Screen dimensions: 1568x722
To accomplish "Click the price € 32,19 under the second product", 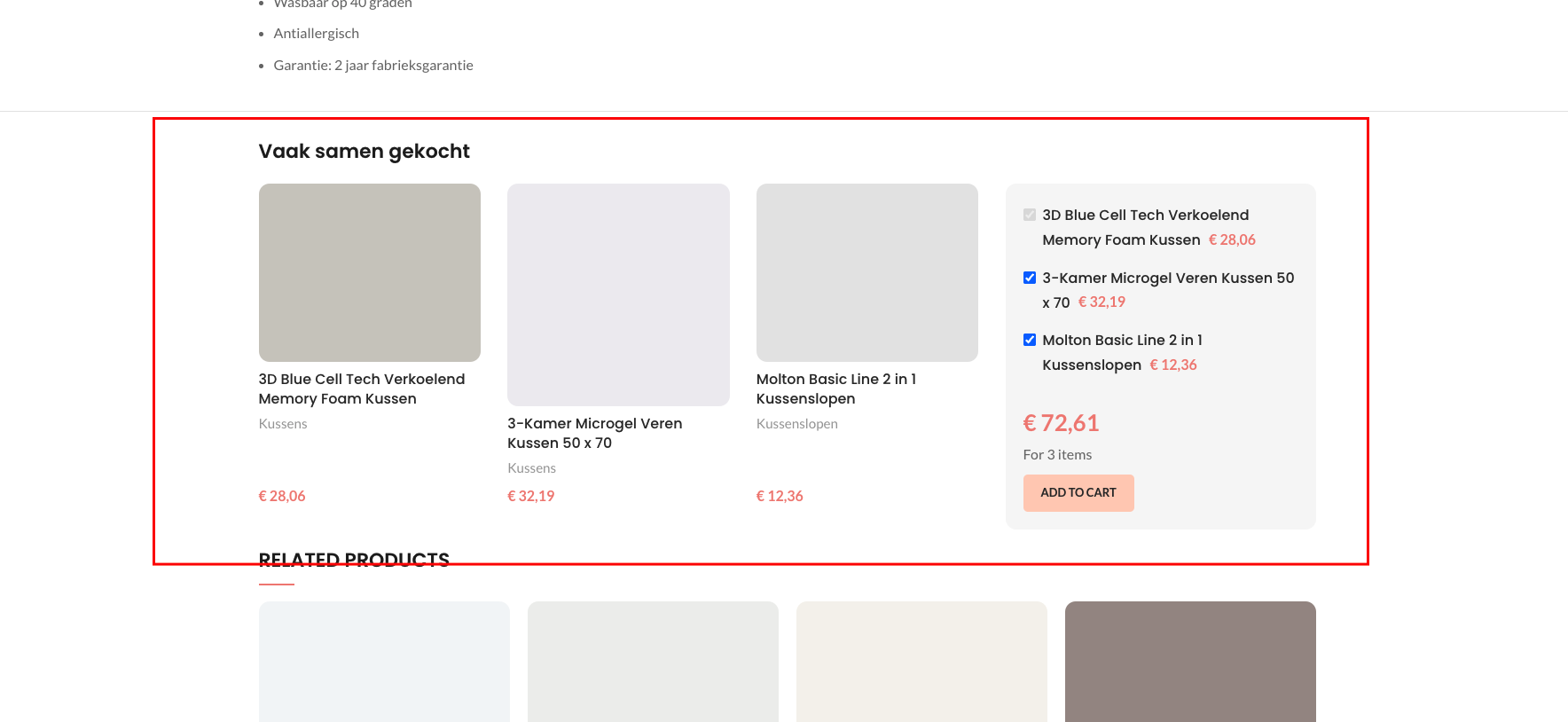I will (530, 496).
